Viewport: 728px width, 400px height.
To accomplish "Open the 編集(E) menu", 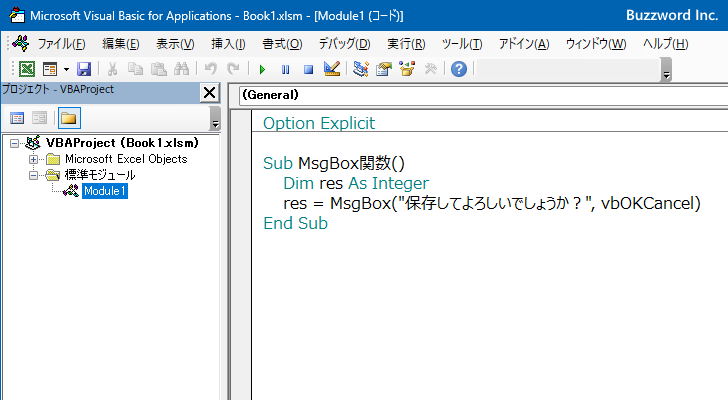I will (x=121, y=44).
